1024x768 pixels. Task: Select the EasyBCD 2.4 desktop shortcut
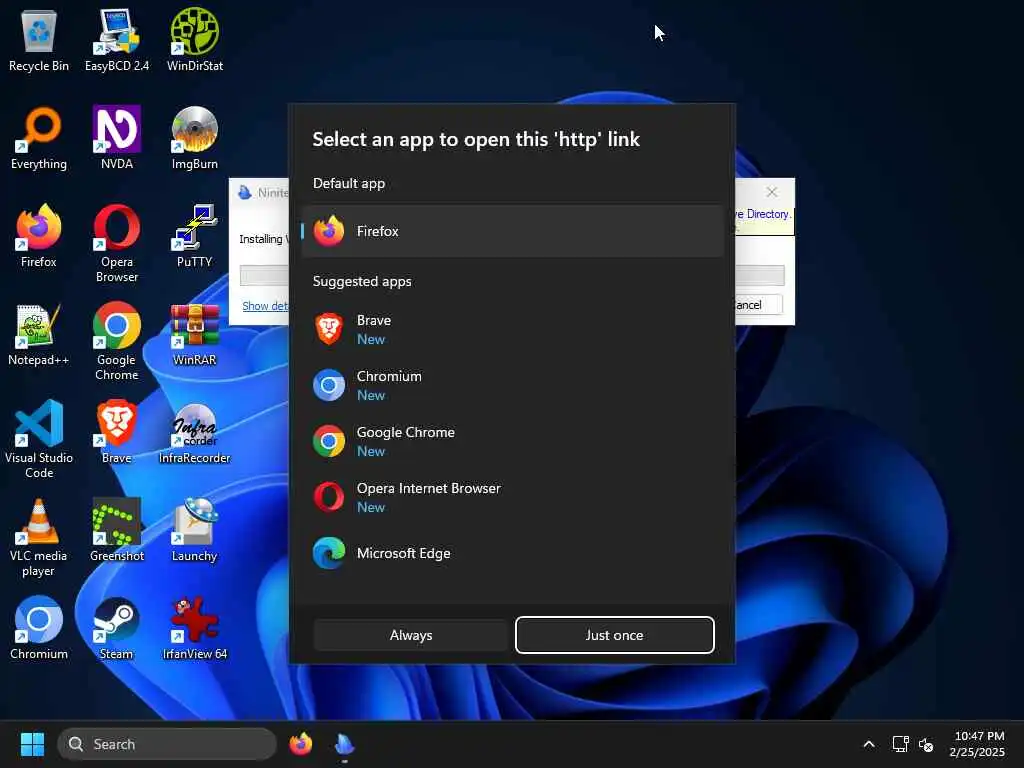pos(117,40)
